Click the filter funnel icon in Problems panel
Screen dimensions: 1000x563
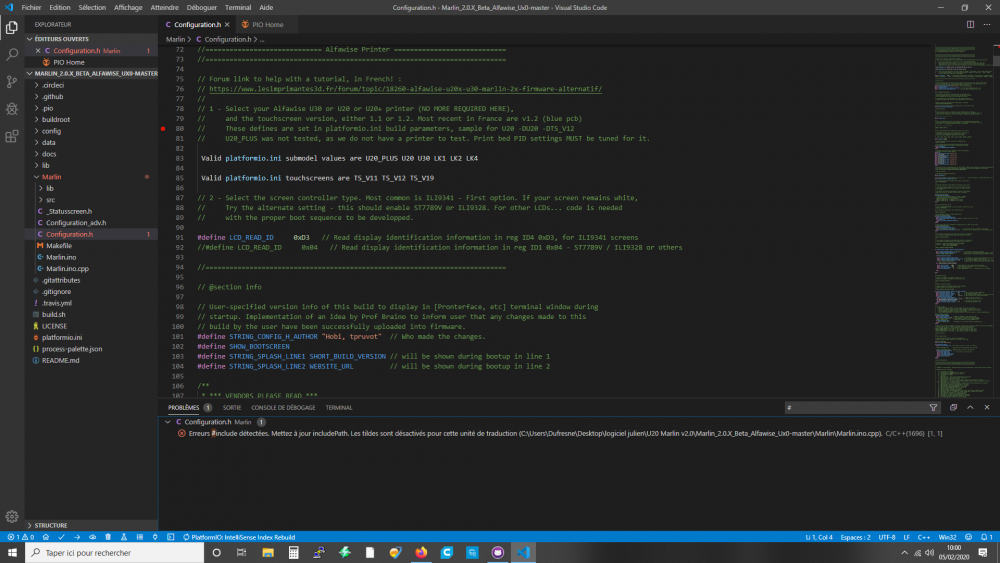click(x=933, y=407)
